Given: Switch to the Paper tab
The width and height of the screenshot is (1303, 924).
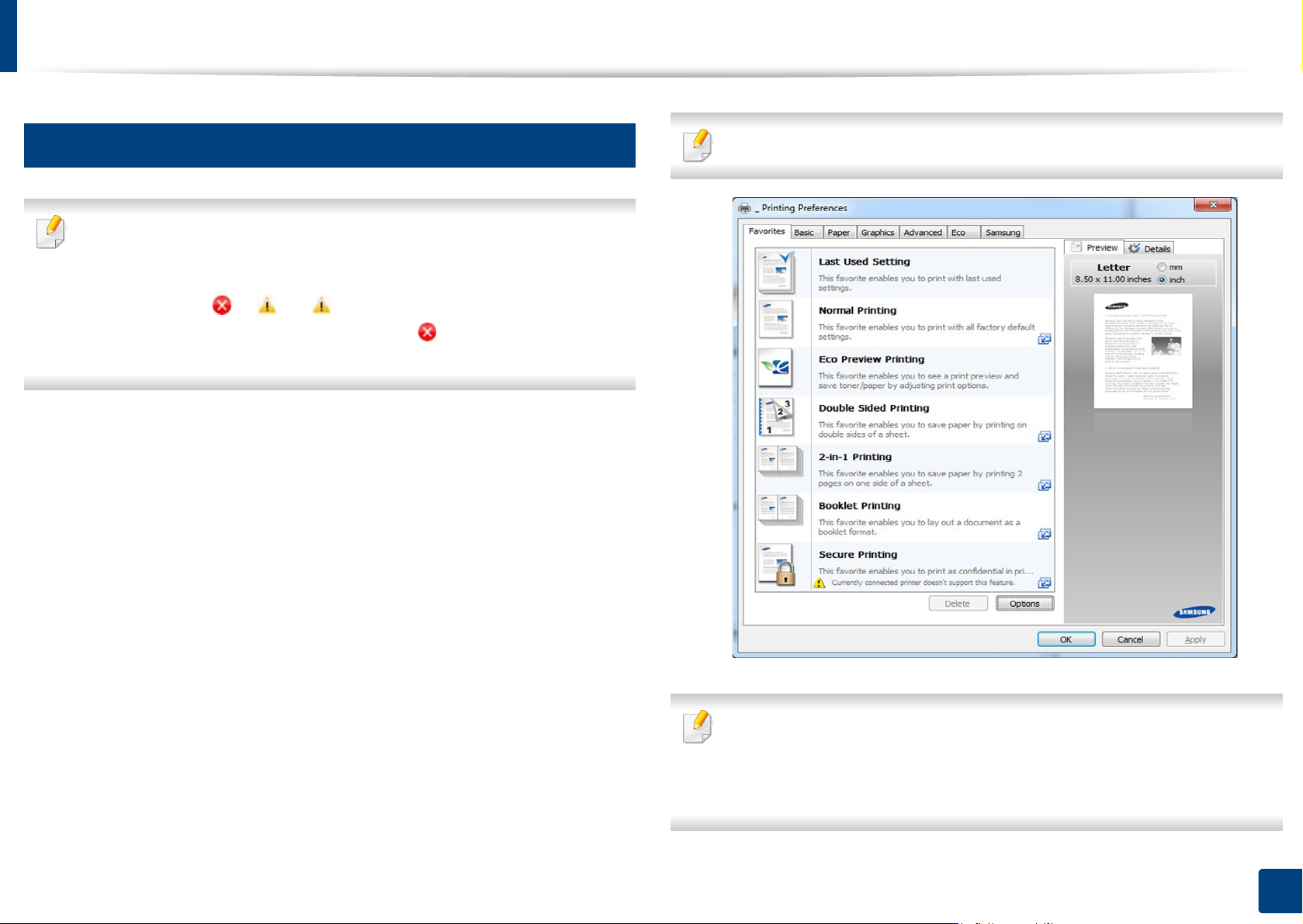Looking at the screenshot, I should [838, 233].
